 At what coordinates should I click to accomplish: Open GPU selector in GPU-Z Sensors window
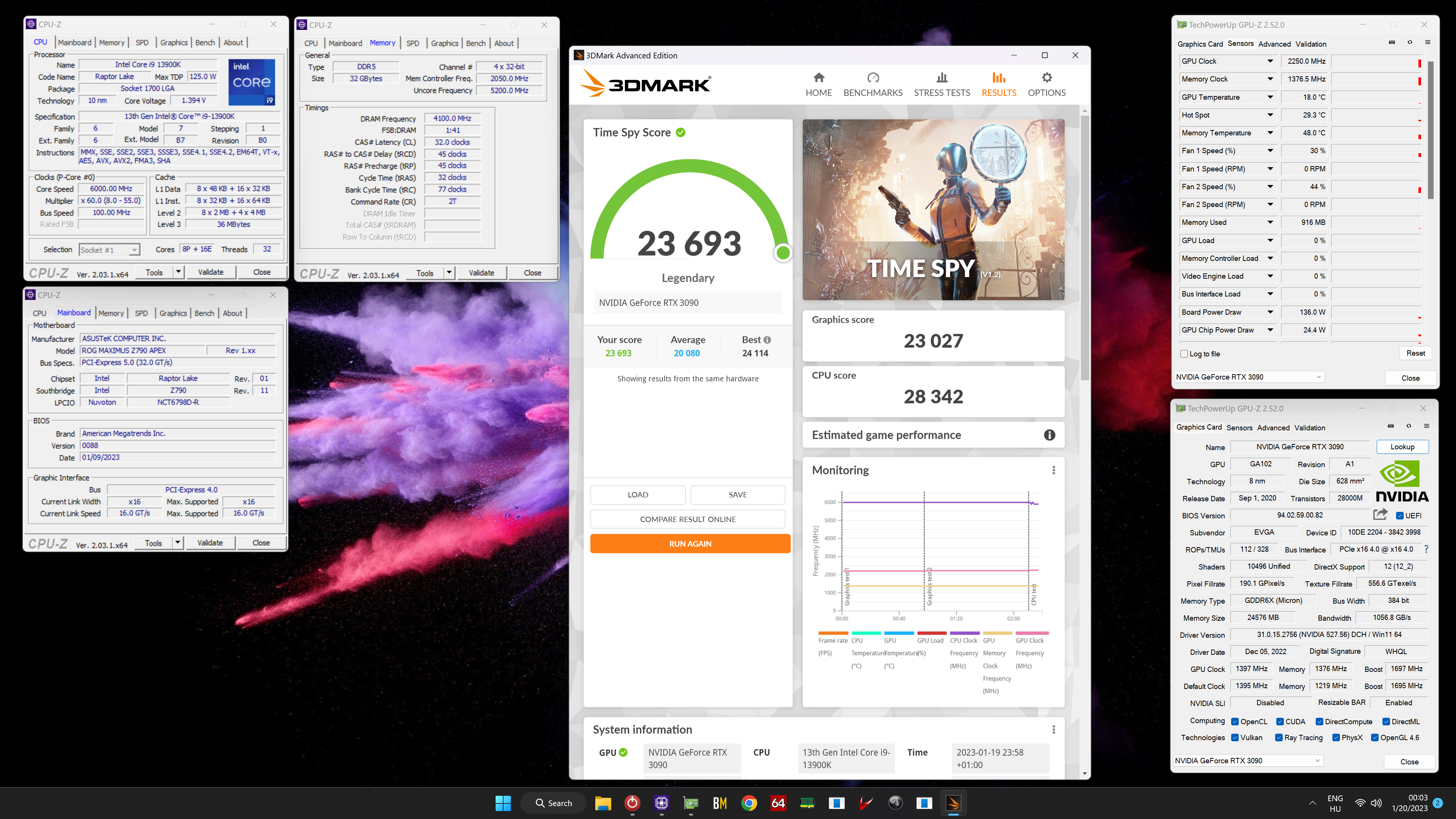point(1249,377)
